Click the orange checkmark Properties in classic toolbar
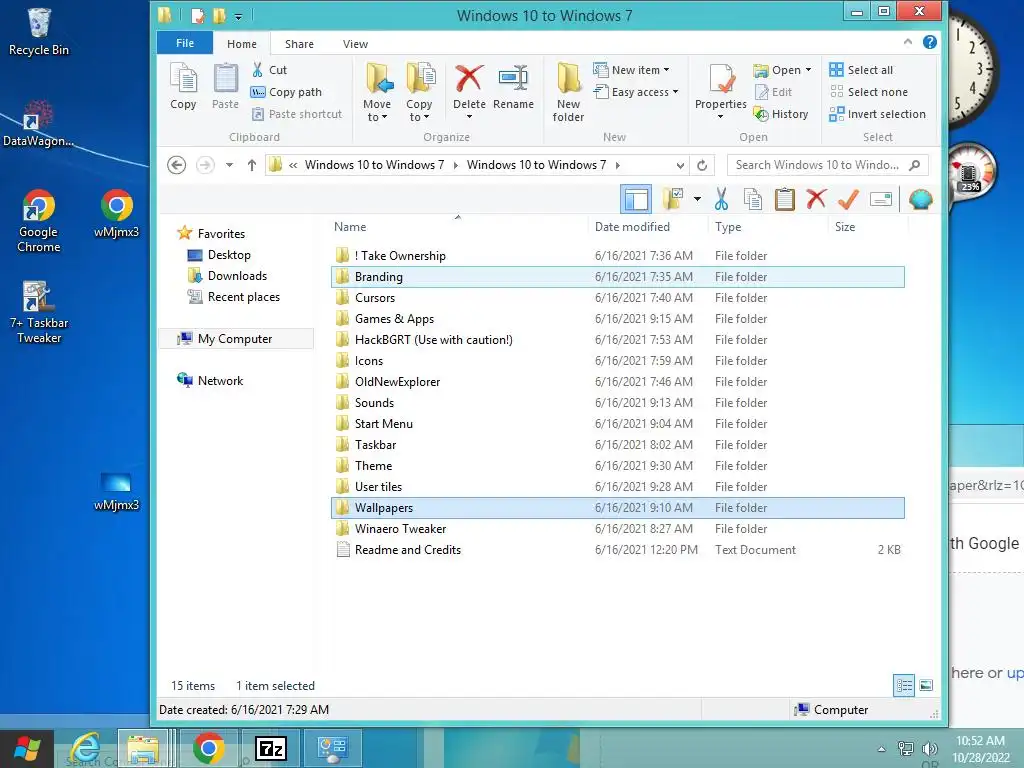This screenshot has width=1024, height=768. pos(848,199)
